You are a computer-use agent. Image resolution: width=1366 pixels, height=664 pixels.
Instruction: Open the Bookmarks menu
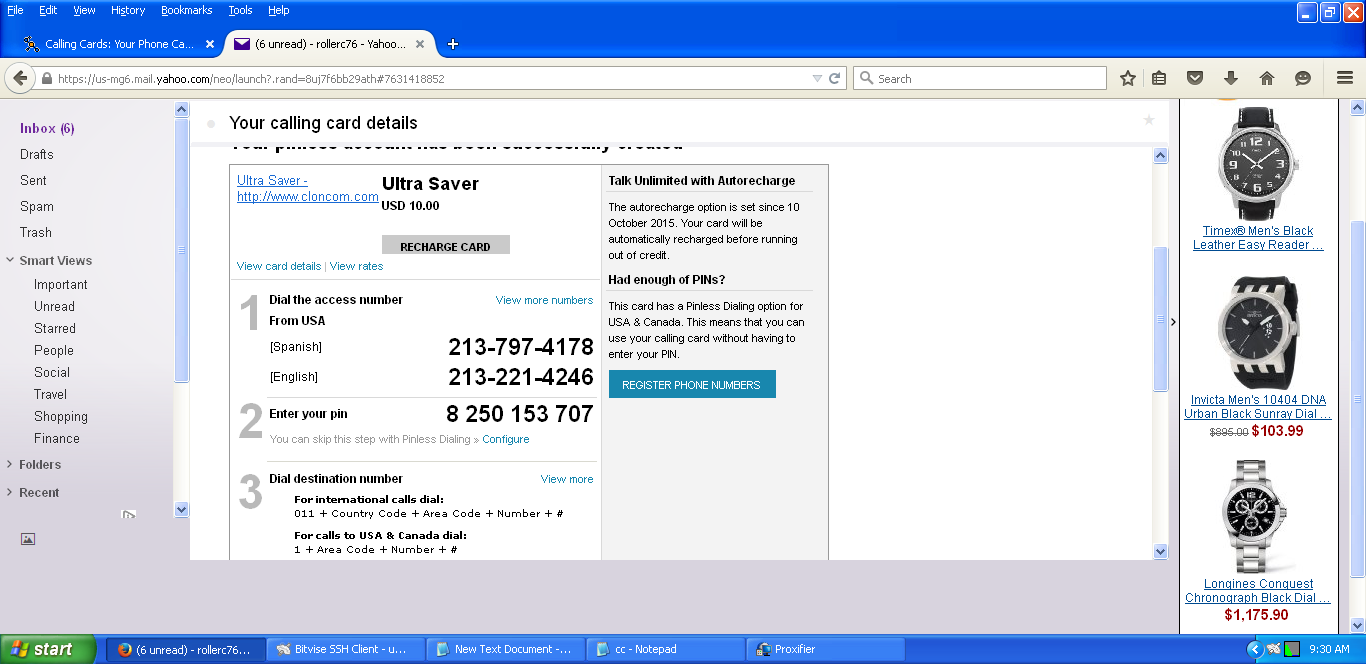coord(187,10)
